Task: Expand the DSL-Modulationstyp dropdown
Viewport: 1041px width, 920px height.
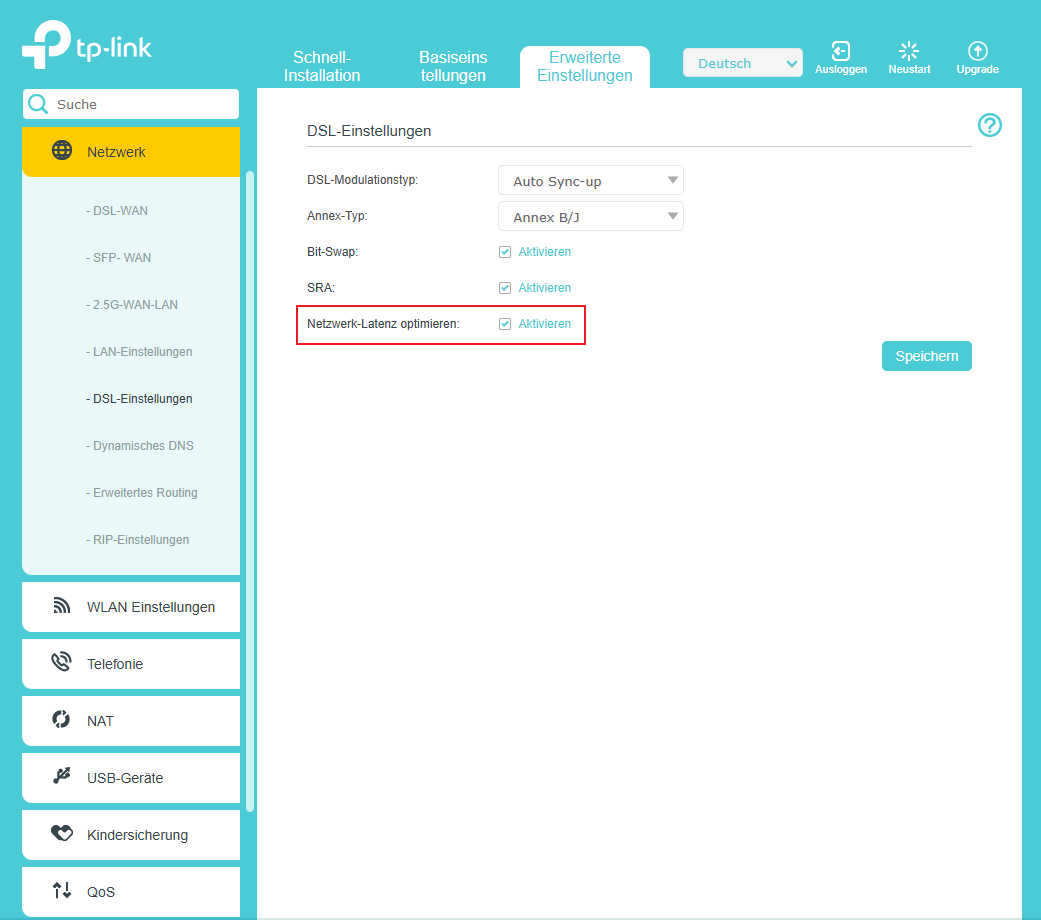Action: (x=590, y=181)
